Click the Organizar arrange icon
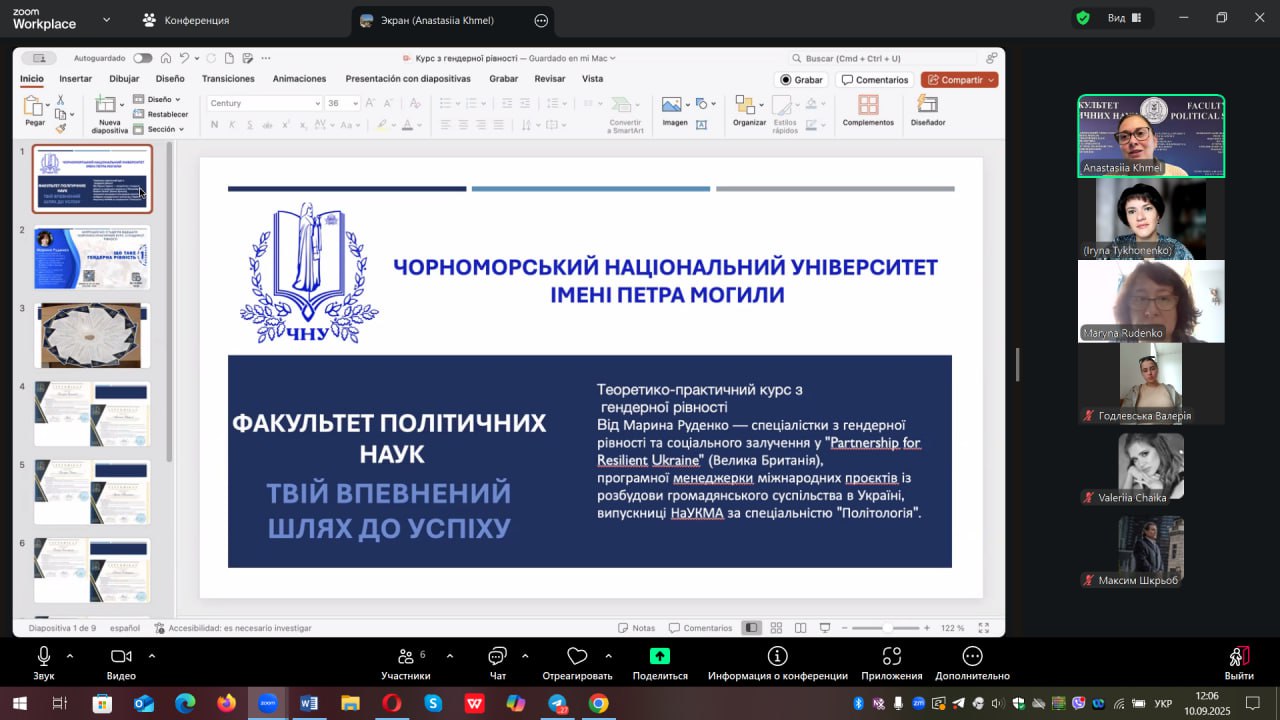Viewport: 1280px width, 720px height. (x=745, y=104)
